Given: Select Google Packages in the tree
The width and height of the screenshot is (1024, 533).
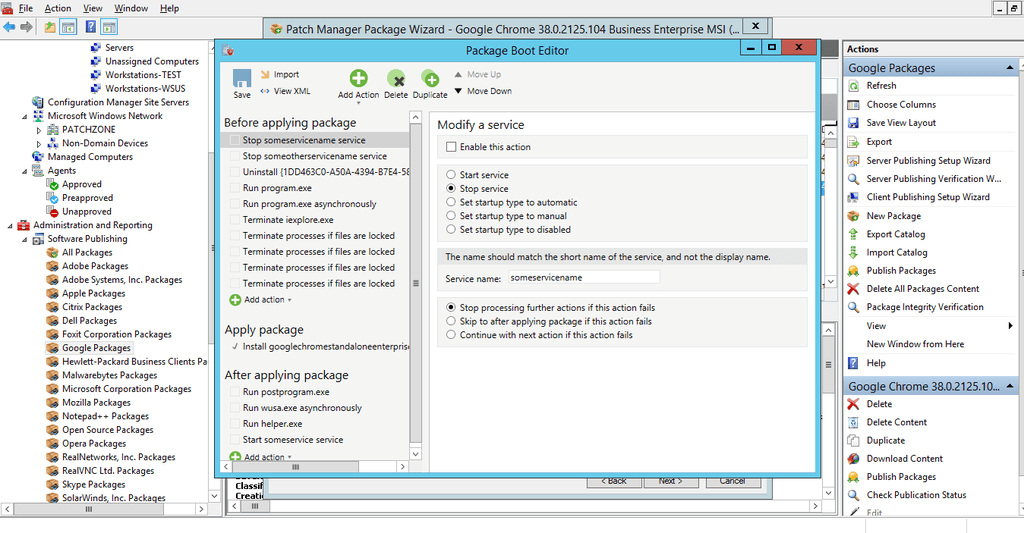Looking at the screenshot, I should pos(96,348).
